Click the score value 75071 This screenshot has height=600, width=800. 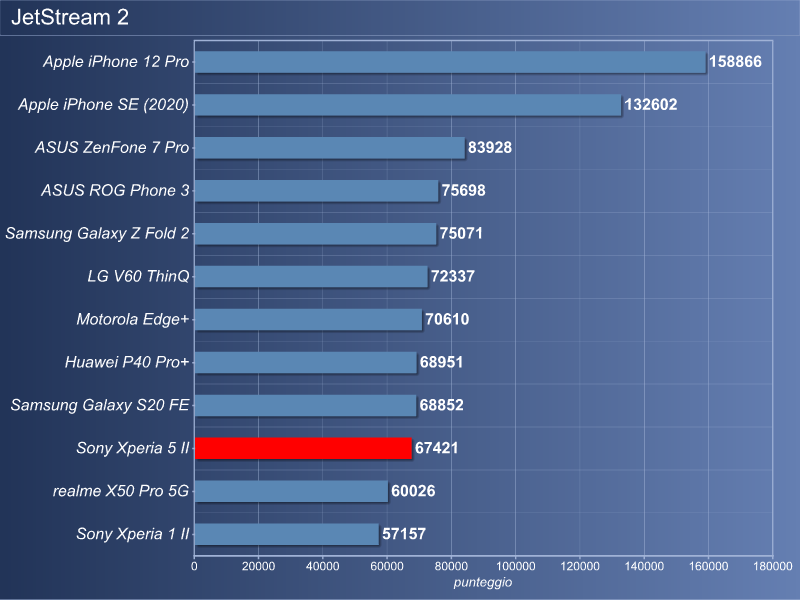(x=461, y=233)
